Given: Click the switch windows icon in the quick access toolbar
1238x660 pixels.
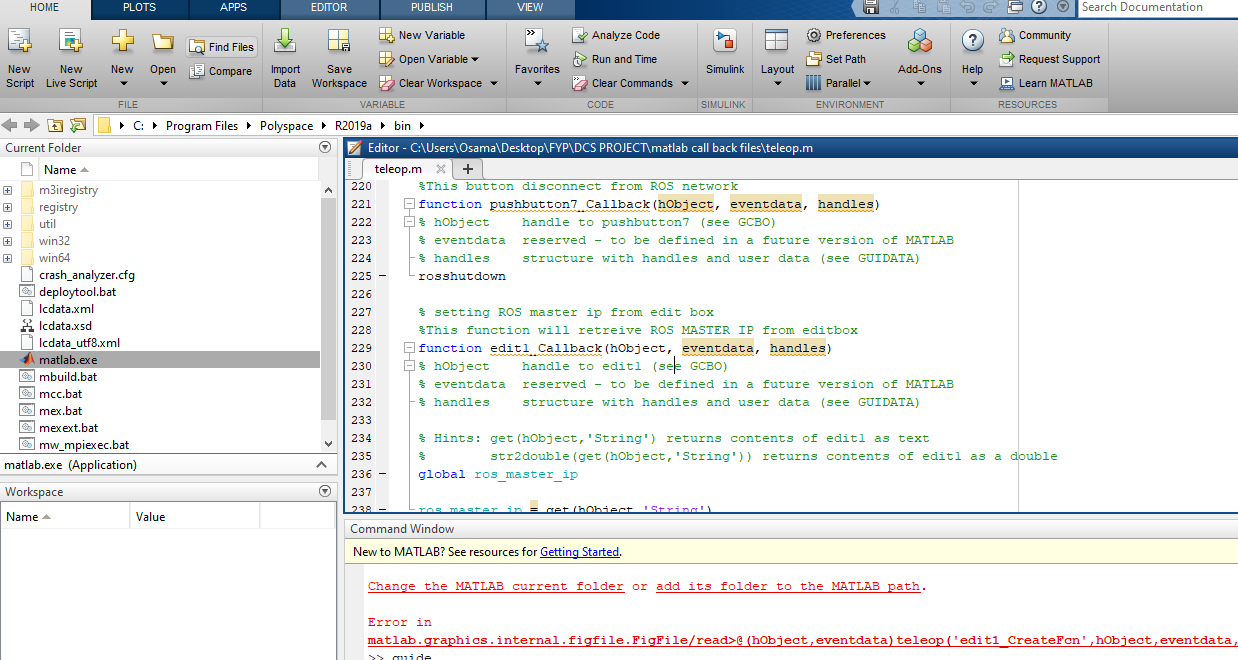Looking at the screenshot, I should (1014, 7).
